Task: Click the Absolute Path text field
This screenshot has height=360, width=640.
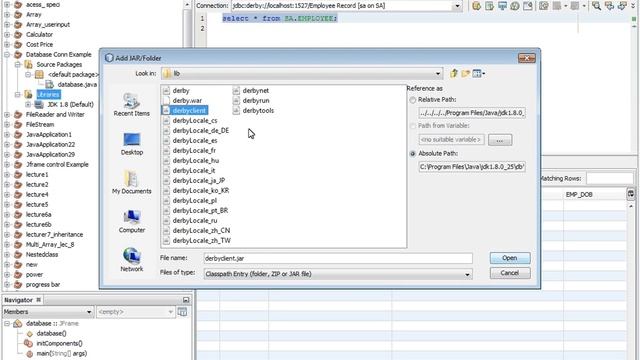Action: click(471, 167)
